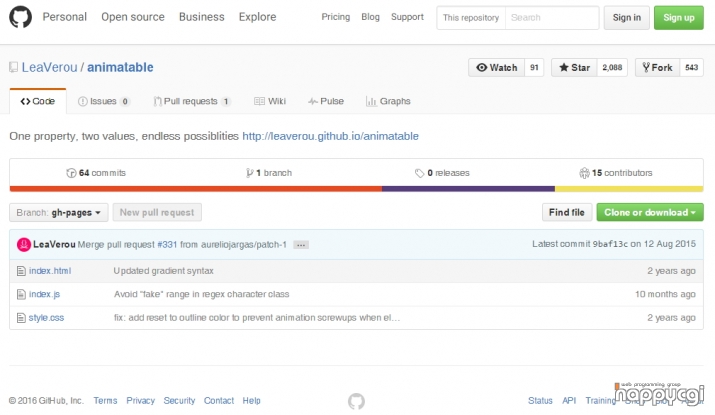Open the 64 commits link
This screenshot has width=715, height=415.
pos(96,173)
